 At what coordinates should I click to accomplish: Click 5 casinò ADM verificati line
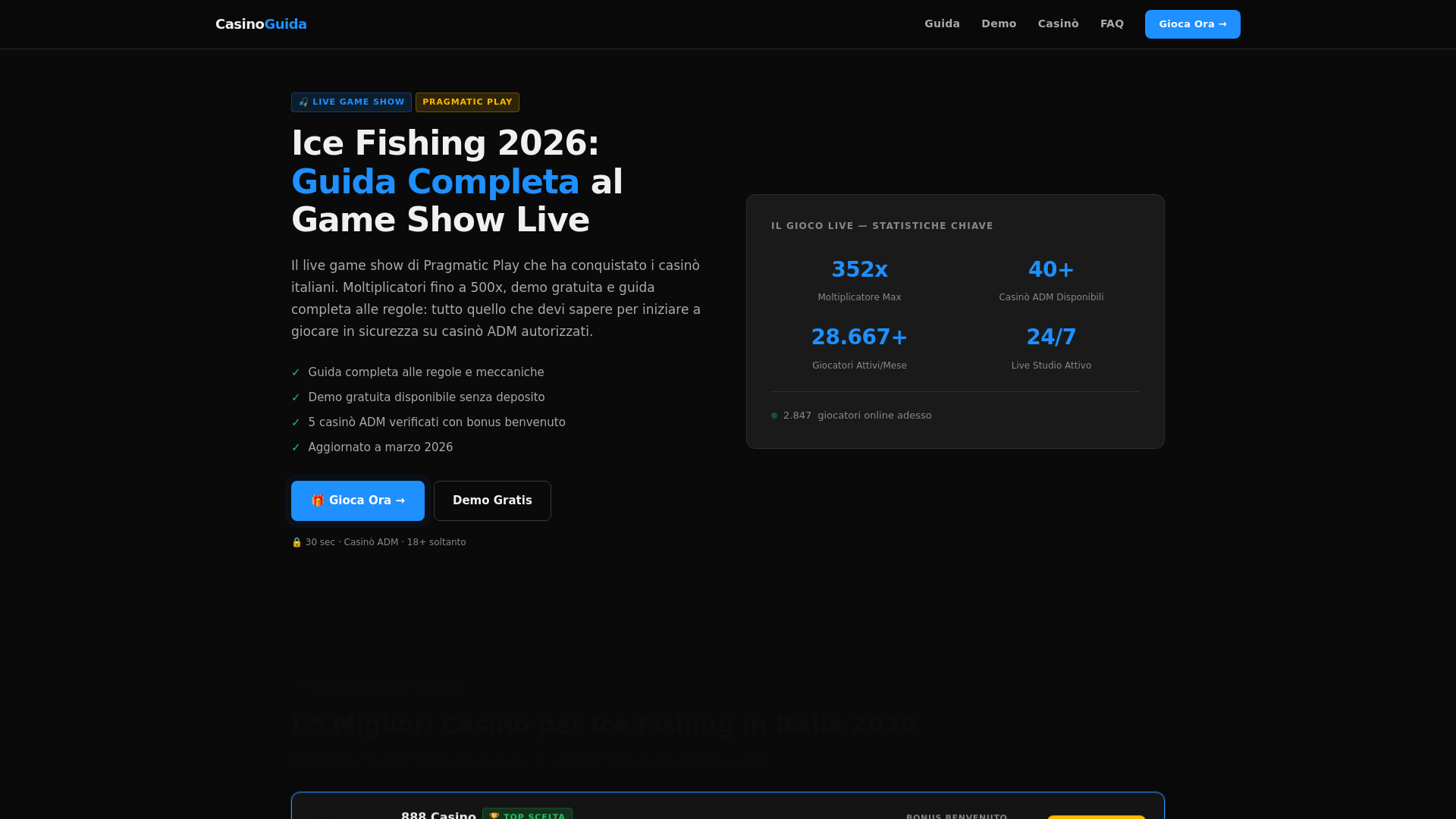pos(437,422)
